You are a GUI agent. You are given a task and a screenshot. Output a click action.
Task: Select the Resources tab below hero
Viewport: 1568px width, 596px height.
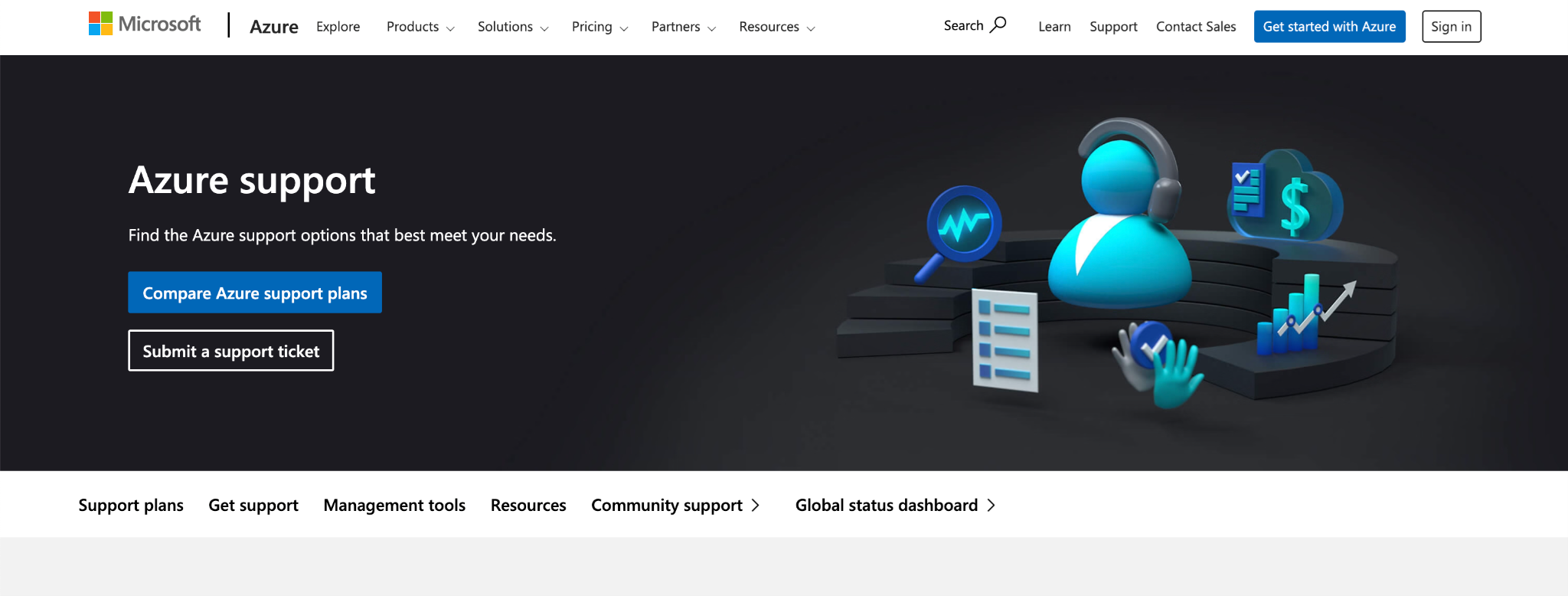click(x=528, y=505)
